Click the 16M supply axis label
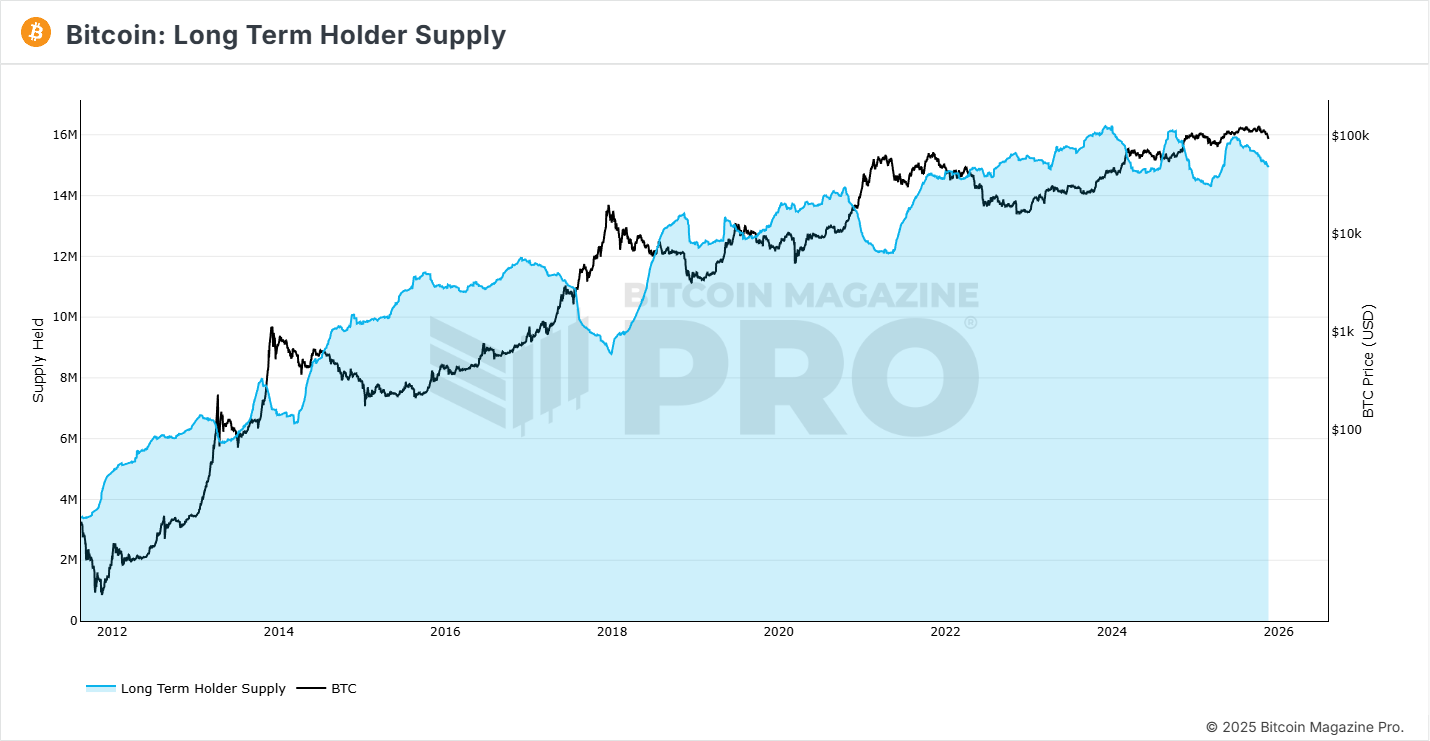Screen dimensions: 1430x741 point(65,135)
